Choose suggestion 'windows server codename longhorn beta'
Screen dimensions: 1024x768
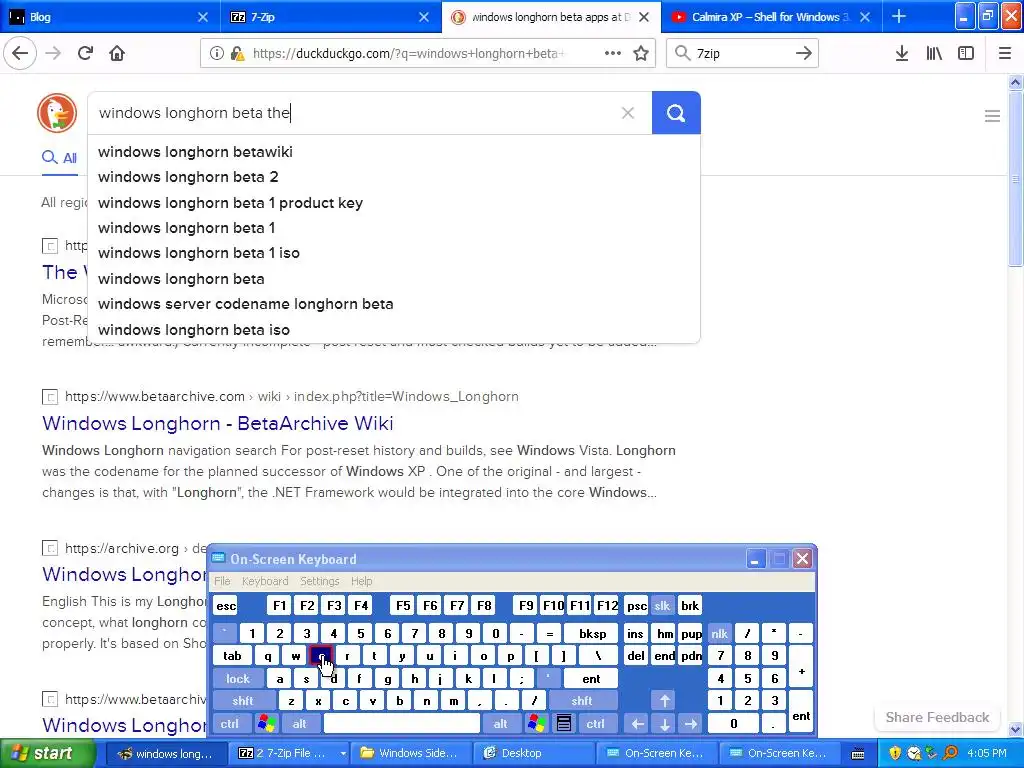coord(246,304)
